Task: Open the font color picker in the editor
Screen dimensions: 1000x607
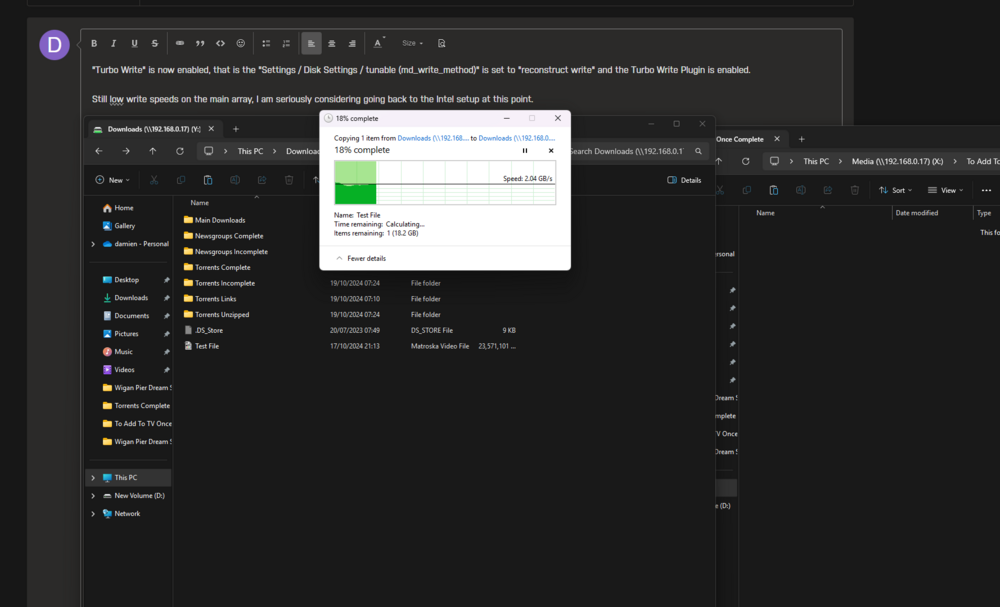Action: 378,43
